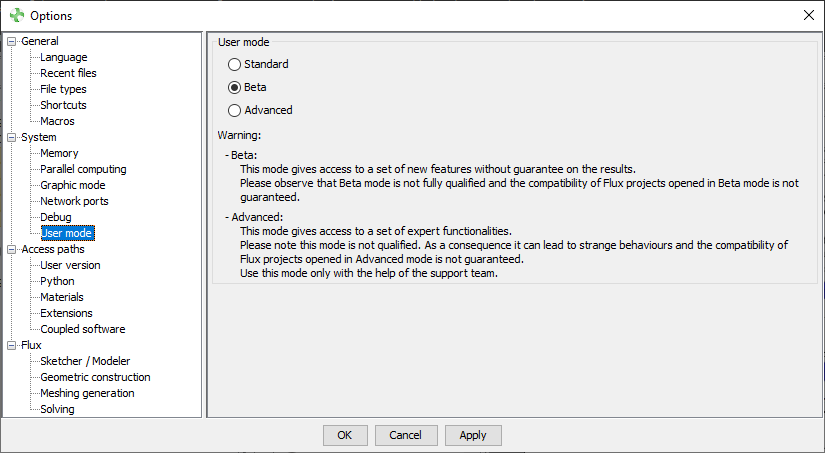
Task: Open the Meshing generation options
Action: (x=87, y=394)
